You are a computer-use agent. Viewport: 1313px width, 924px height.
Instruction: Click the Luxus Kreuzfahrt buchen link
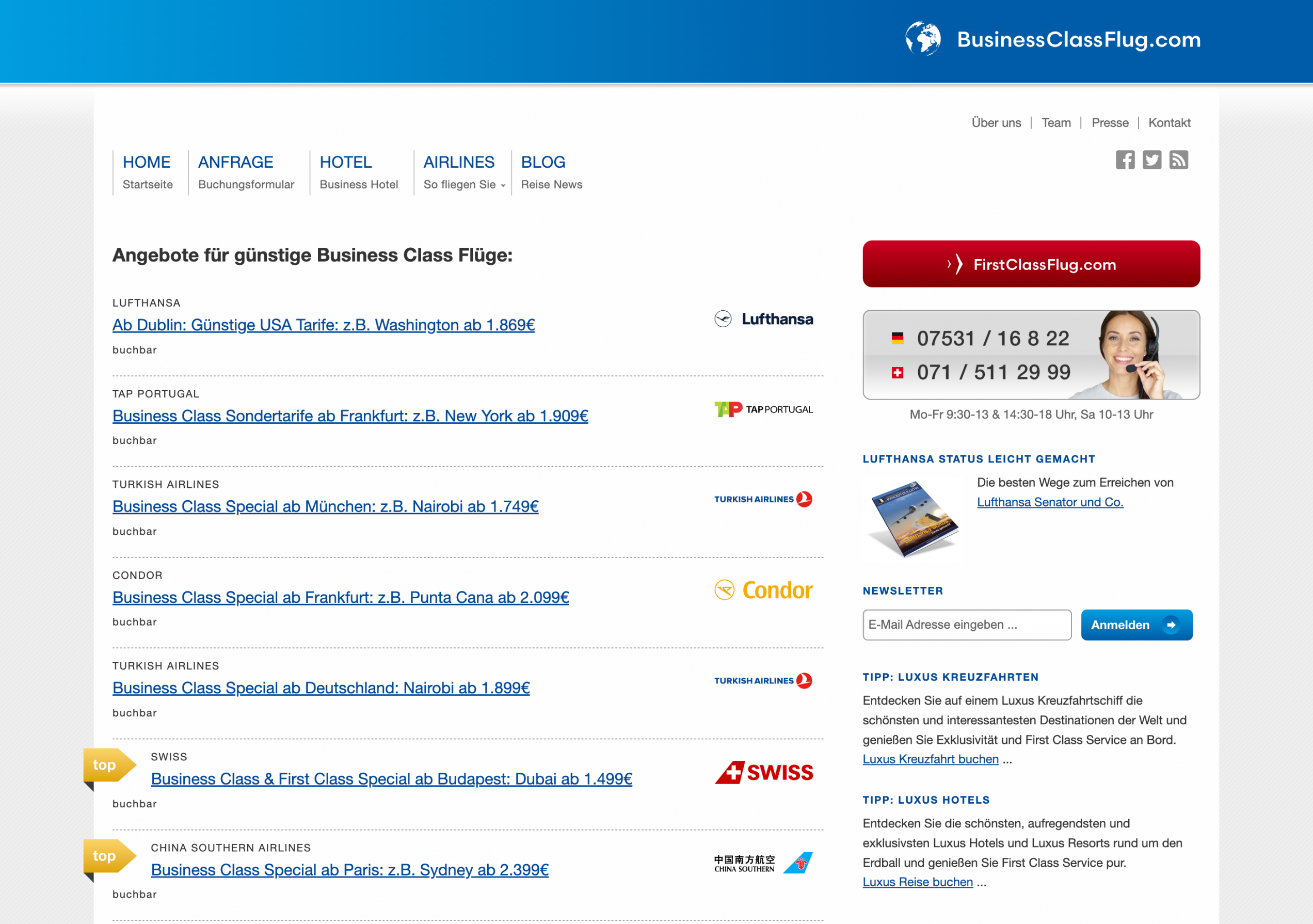tap(930, 759)
